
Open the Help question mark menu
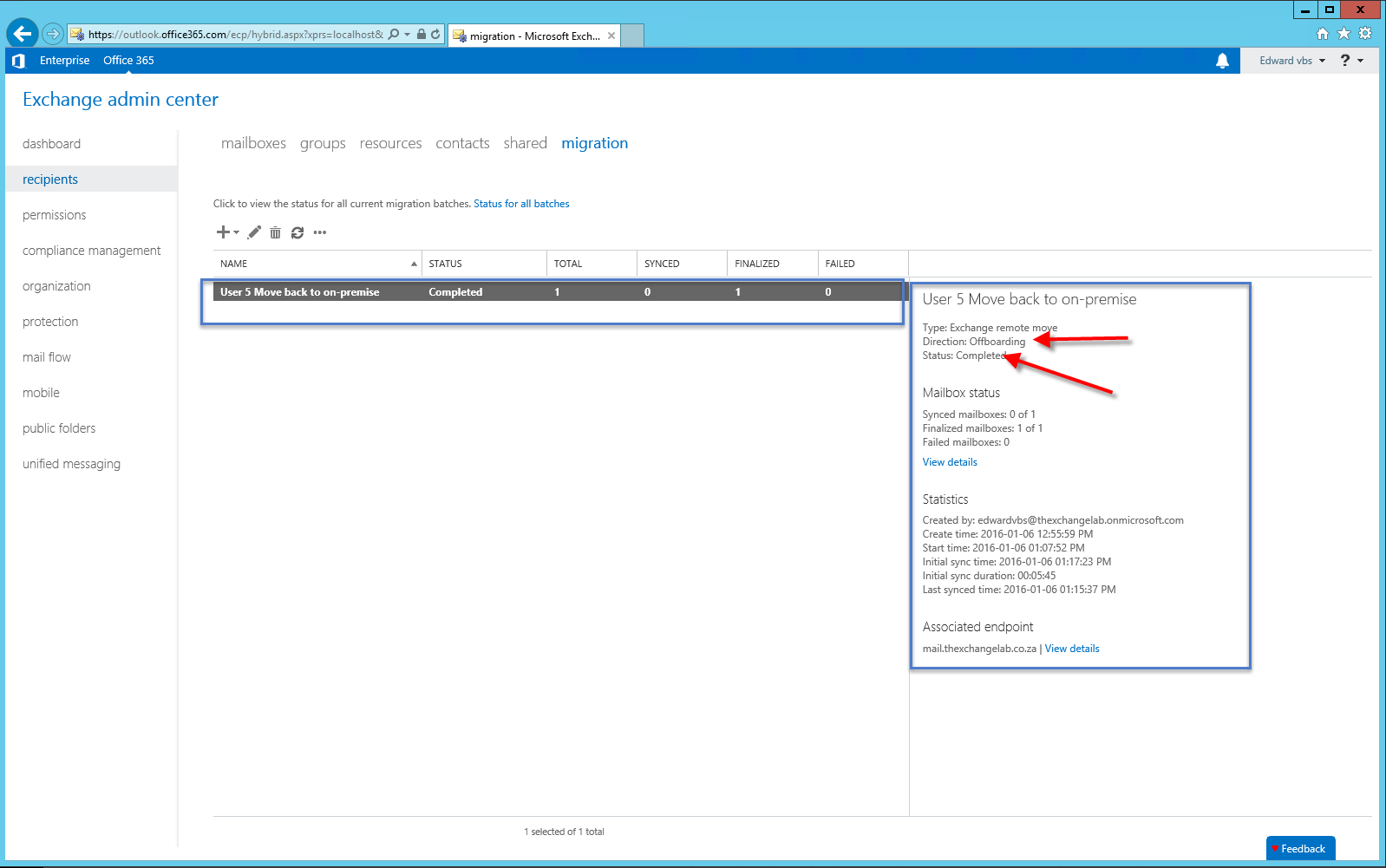tap(1352, 61)
